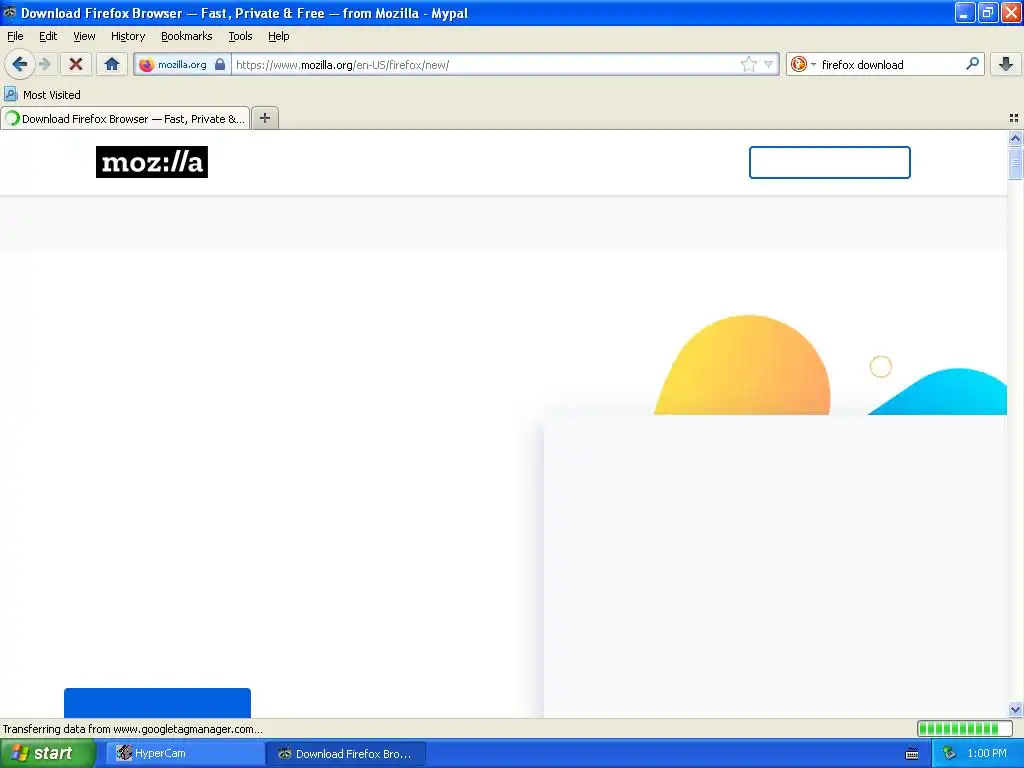Open the Downloads arrow button

[x=1006, y=64]
